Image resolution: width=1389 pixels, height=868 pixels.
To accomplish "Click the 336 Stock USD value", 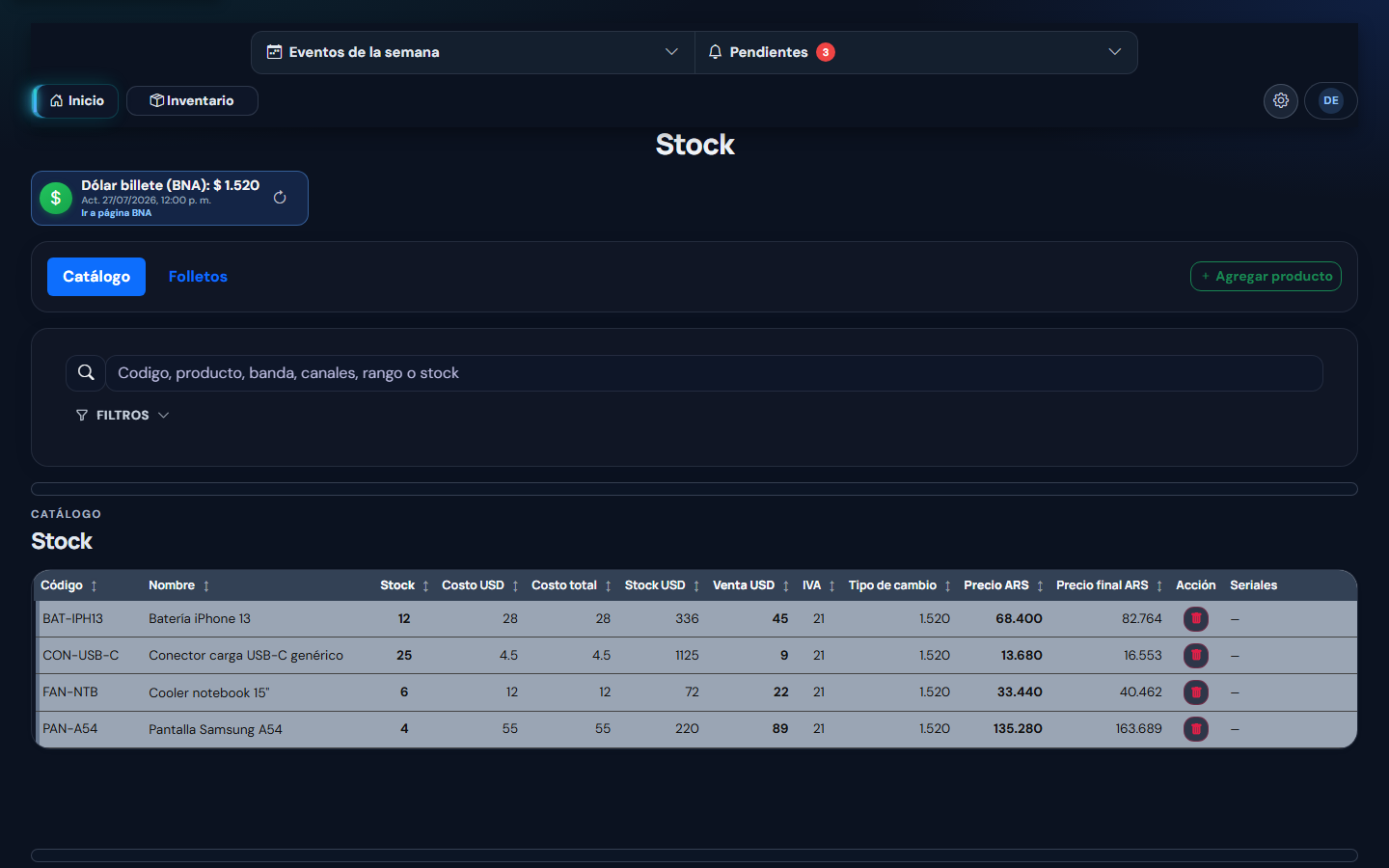I will [x=687, y=618].
